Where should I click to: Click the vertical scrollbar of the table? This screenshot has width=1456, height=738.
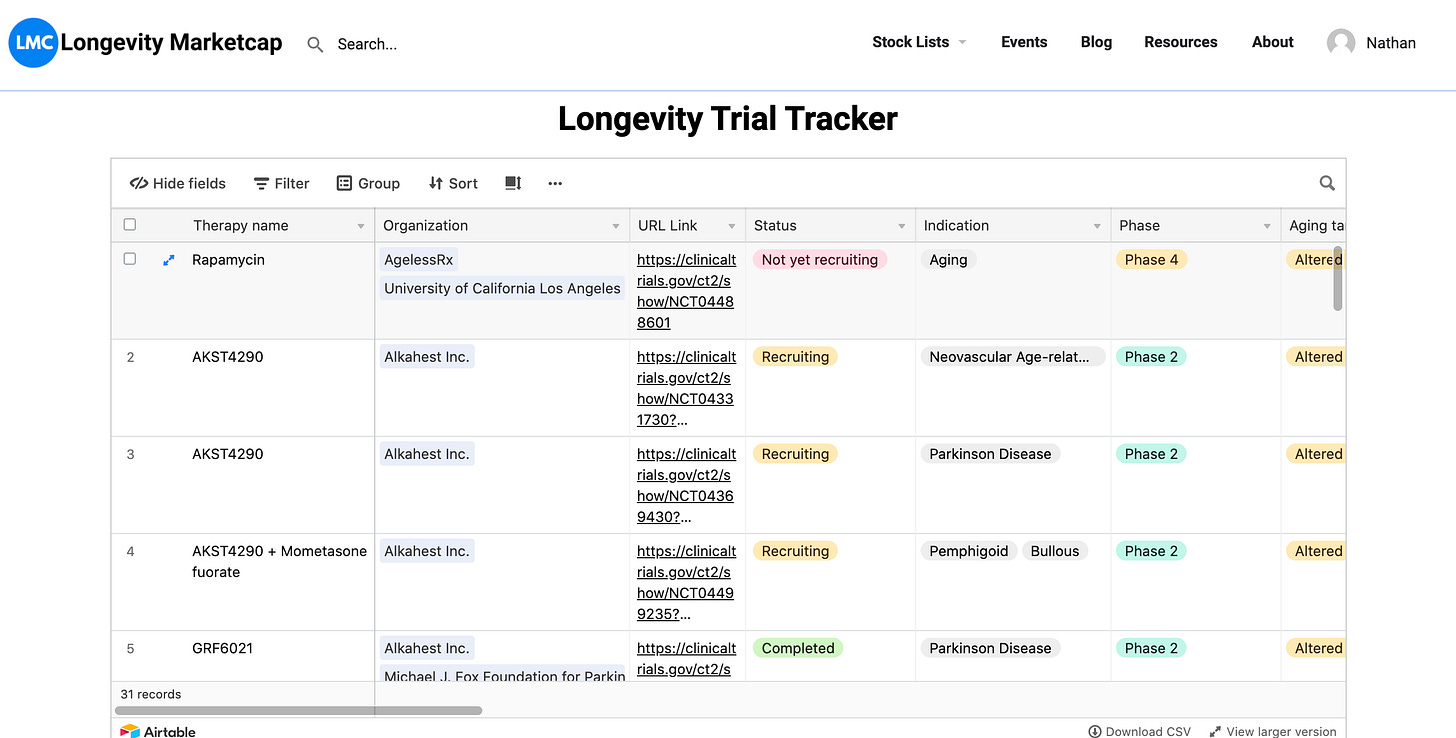pyautogui.click(x=1338, y=277)
